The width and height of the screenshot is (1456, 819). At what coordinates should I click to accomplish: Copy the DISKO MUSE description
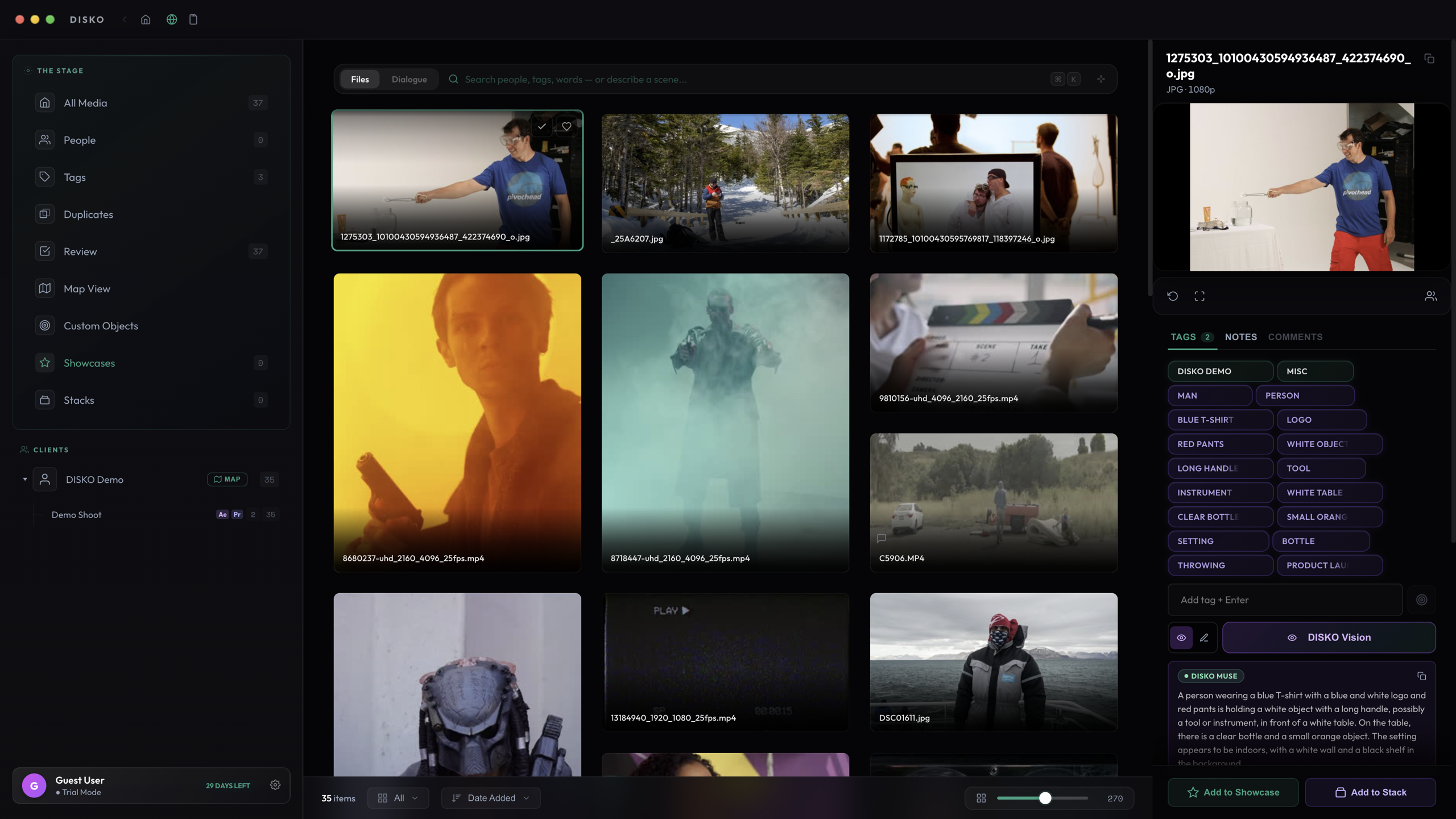click(x=1421, y=676)
